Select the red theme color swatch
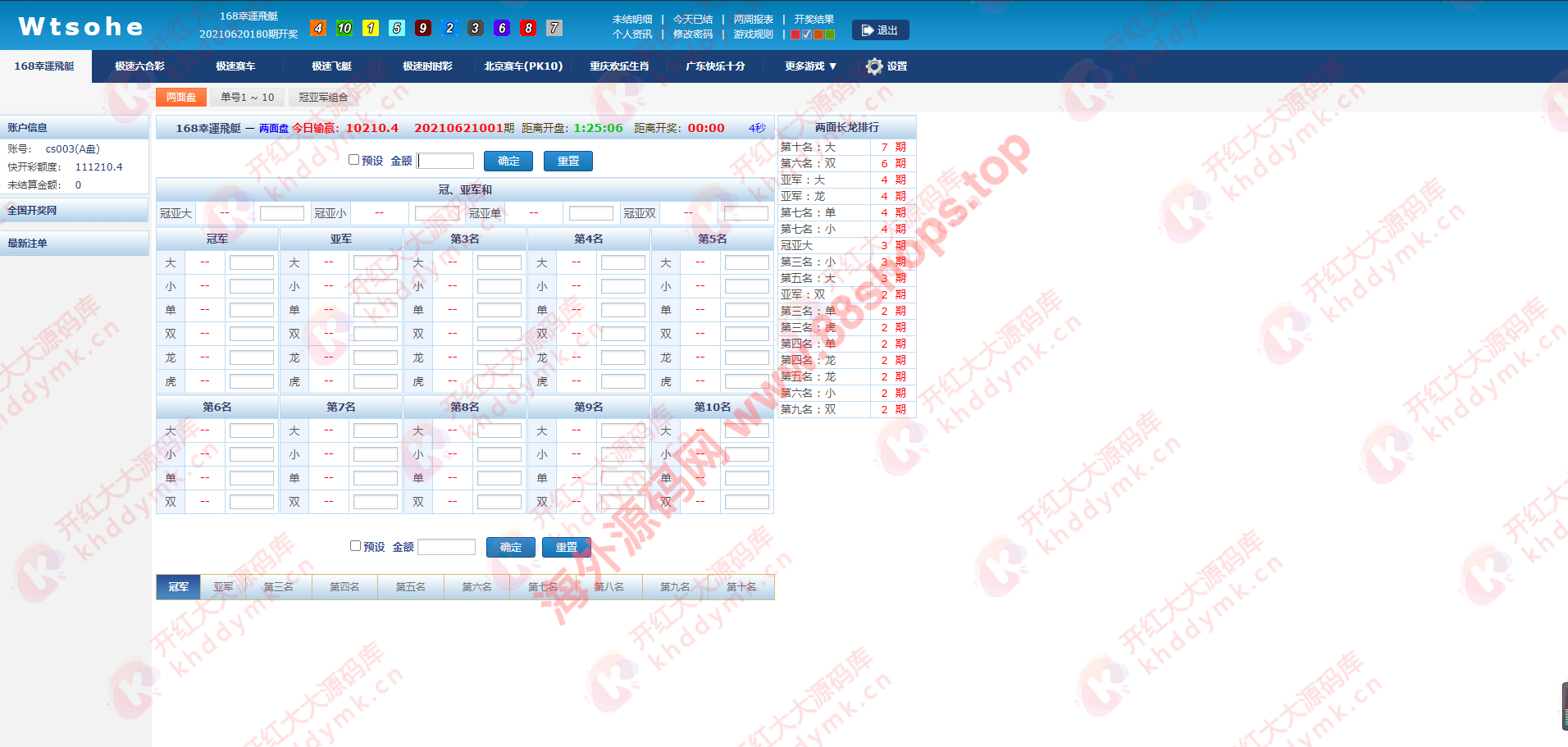 [795, 34]
